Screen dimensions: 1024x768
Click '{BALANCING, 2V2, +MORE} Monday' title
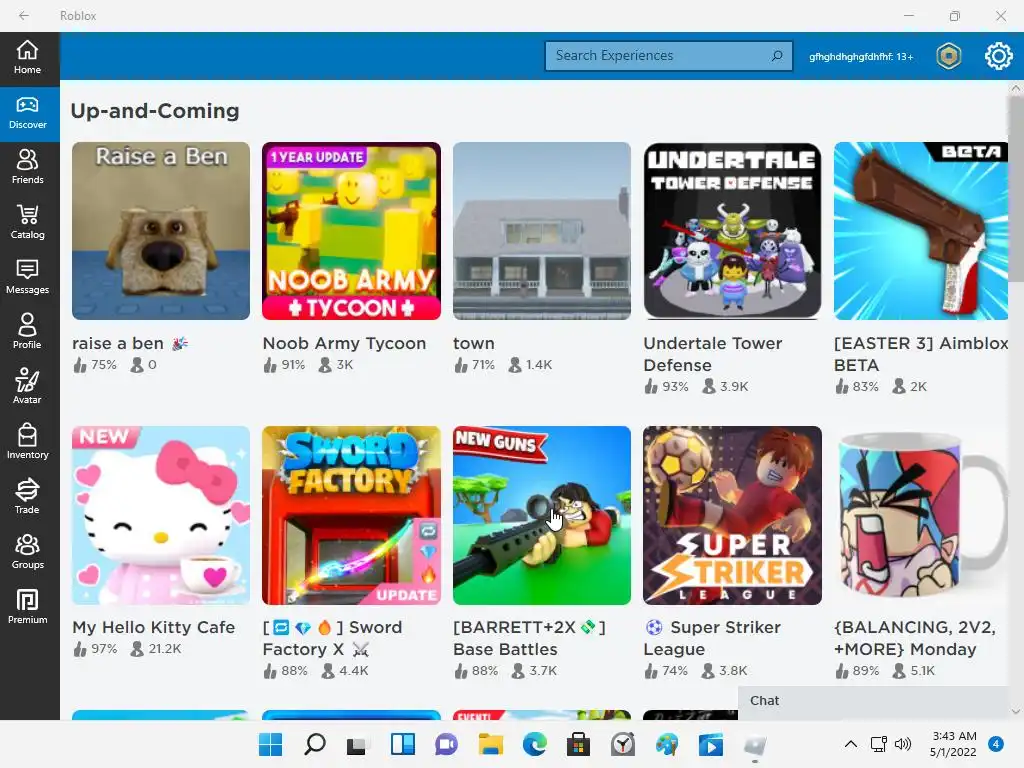[915, 638]
